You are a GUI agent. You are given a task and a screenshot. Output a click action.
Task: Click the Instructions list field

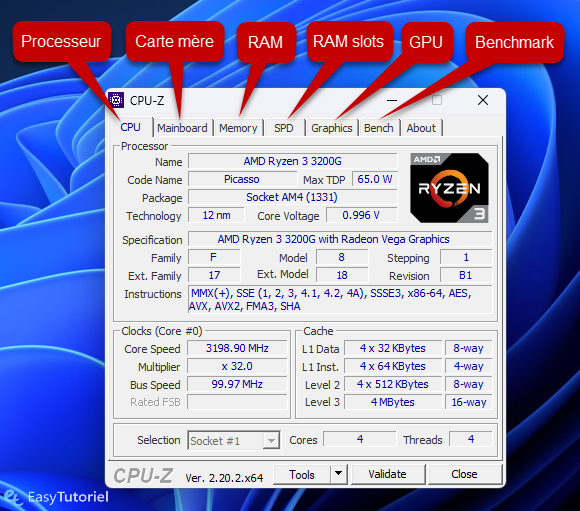coord(340,299)
